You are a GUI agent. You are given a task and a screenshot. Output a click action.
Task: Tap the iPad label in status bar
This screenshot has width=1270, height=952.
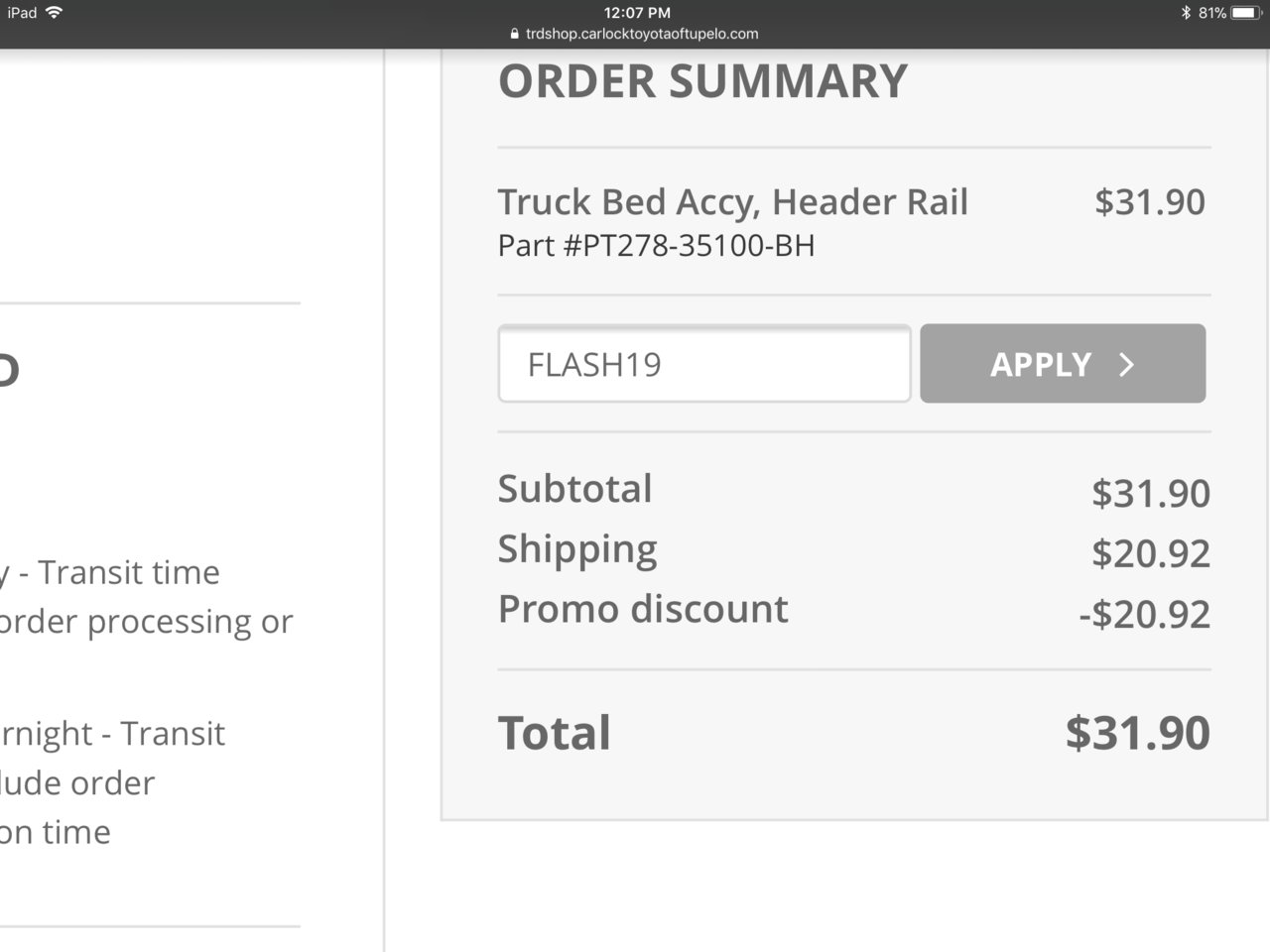[22, 13]
